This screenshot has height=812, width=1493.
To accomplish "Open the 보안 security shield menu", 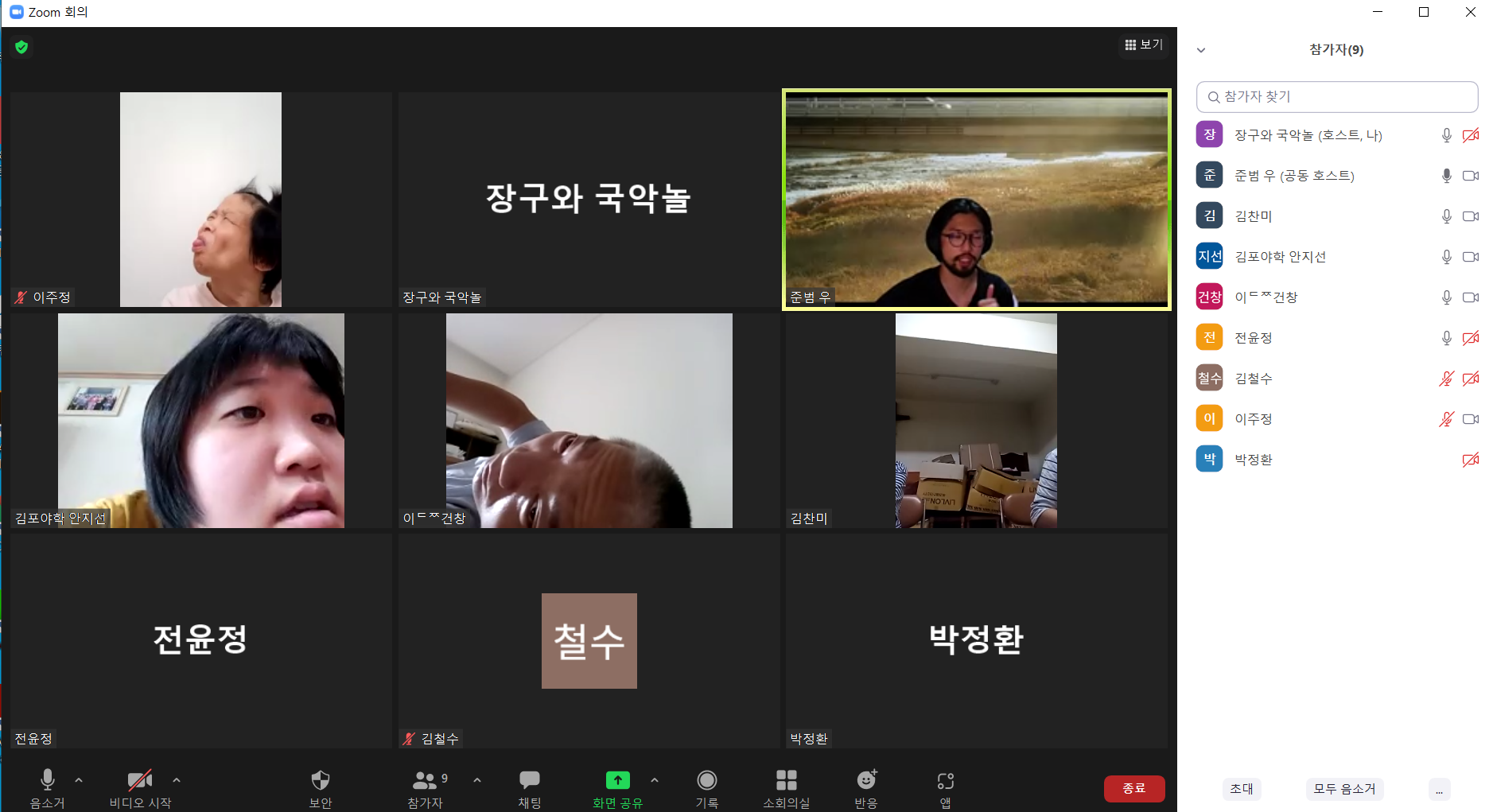I will coord(321,789).
